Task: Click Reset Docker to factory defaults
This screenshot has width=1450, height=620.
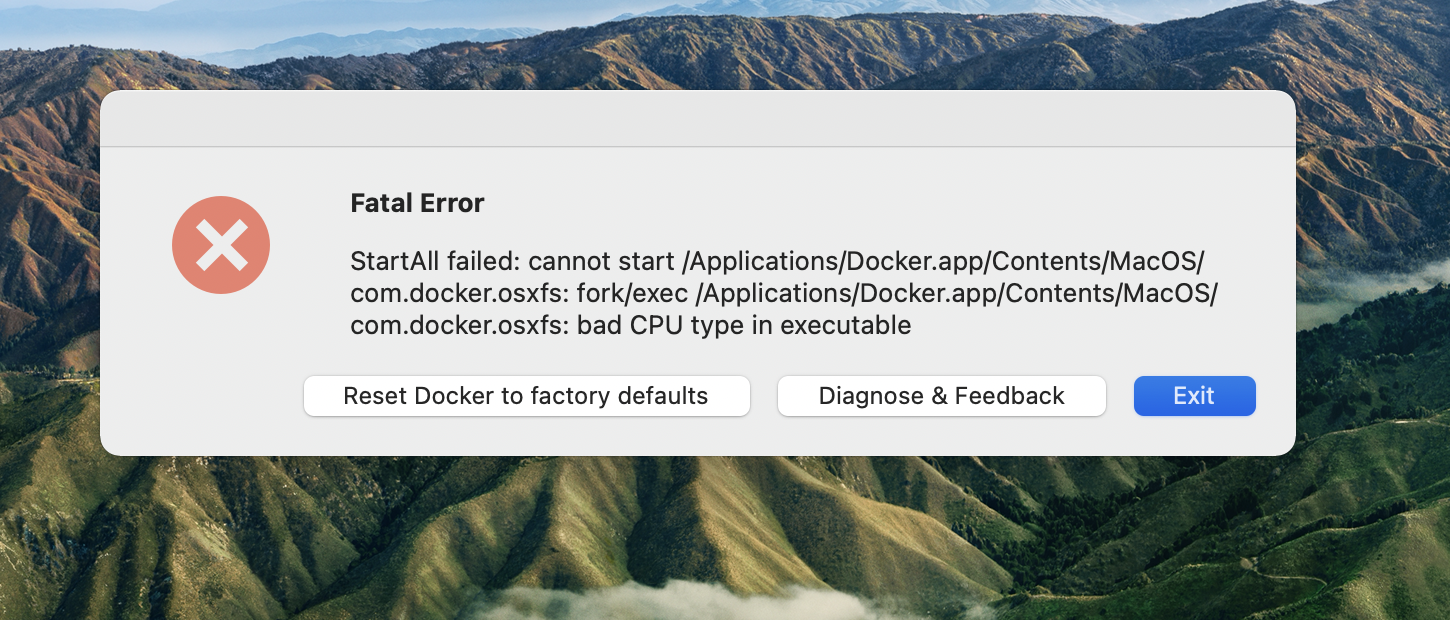Action: click(526, 396)
